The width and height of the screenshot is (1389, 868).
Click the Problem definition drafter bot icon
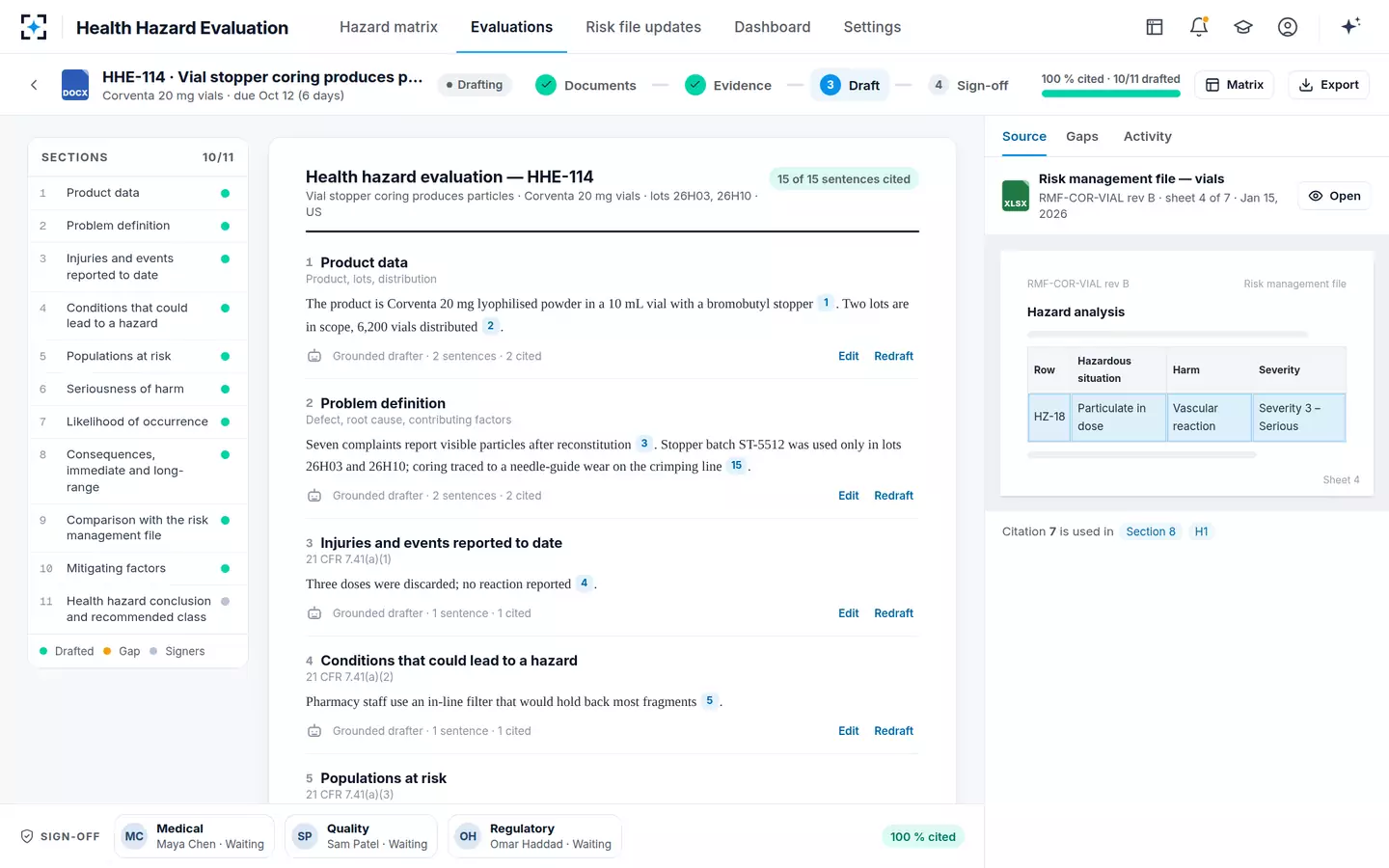[x=314, y=496]
